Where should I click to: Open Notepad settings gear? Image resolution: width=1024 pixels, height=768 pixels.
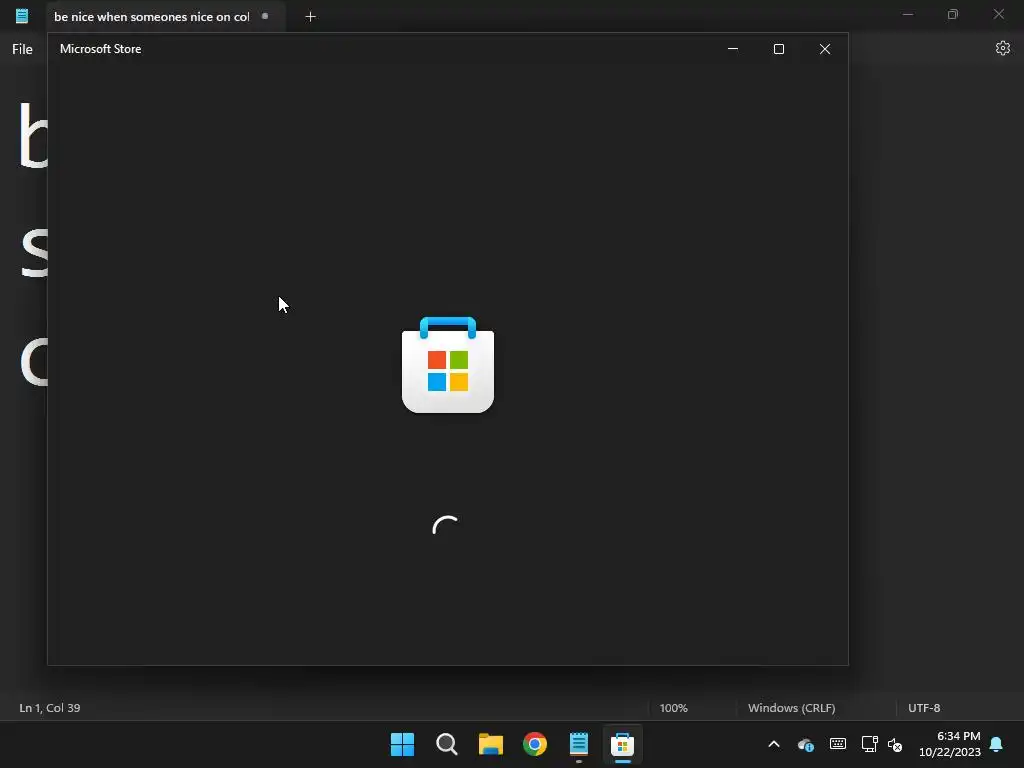click(x=1003, y=48)
